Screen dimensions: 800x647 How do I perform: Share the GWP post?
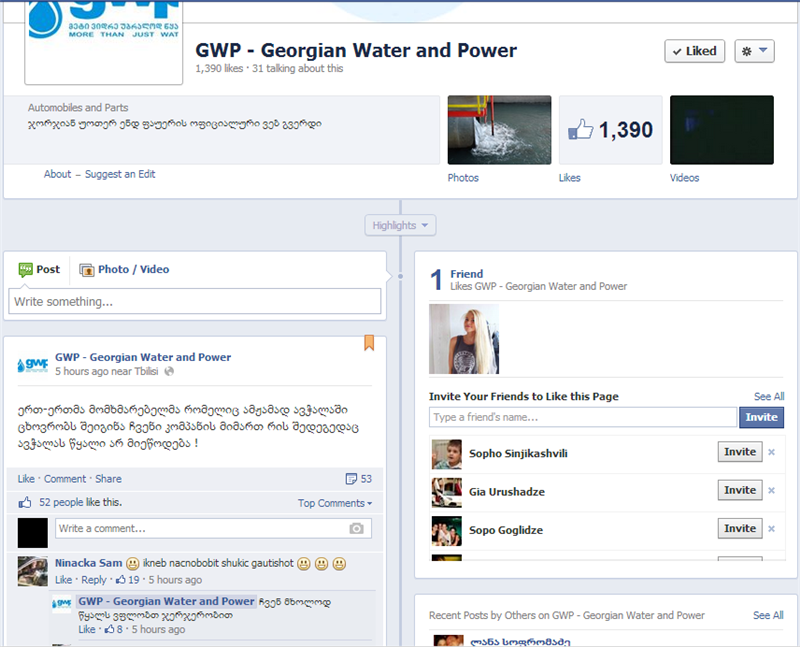(x=108, y=479)
